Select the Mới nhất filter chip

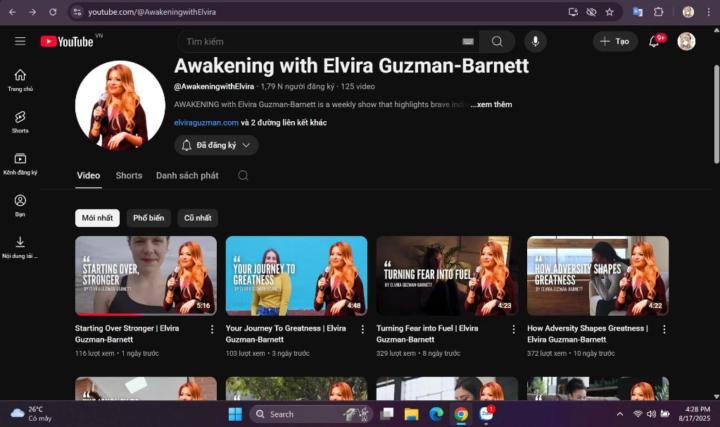tap(97, 218)
